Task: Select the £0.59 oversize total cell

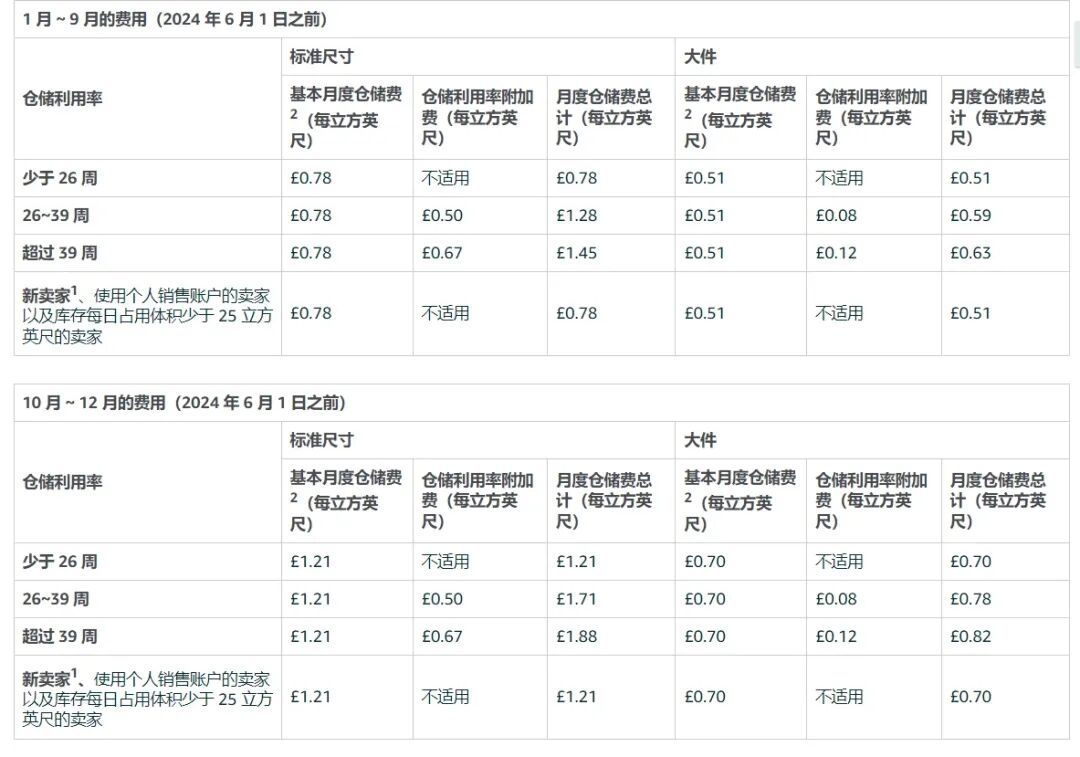Action: click(970, 216)
